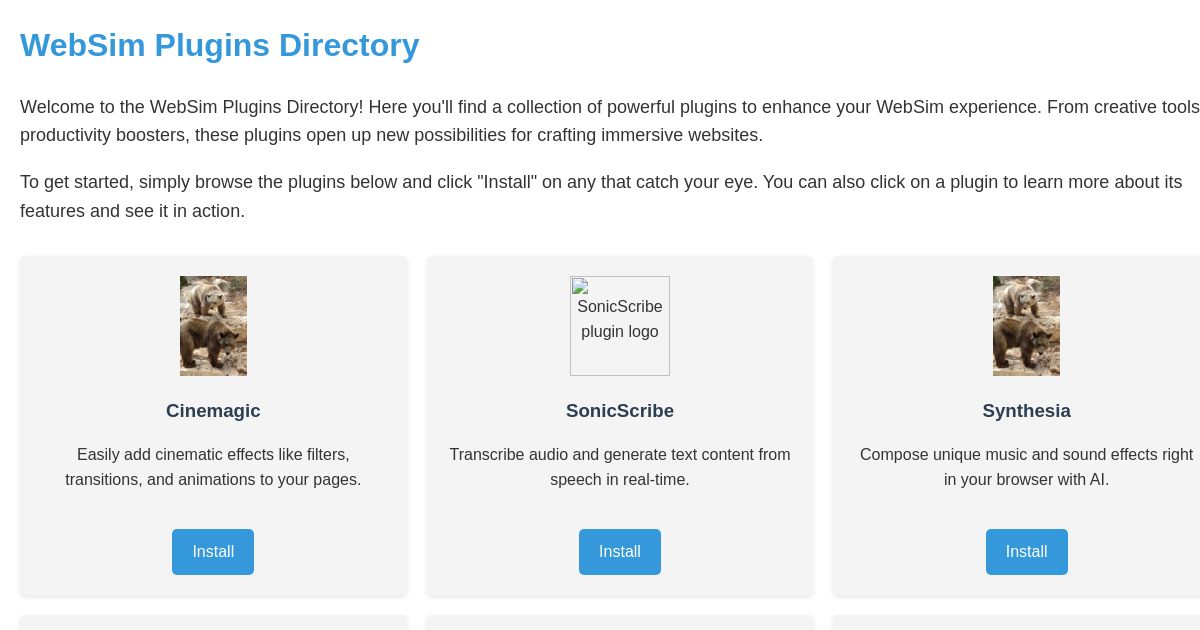
Task: Select the bear image on the Synthesia card
Action: (x=1026, y=325)
